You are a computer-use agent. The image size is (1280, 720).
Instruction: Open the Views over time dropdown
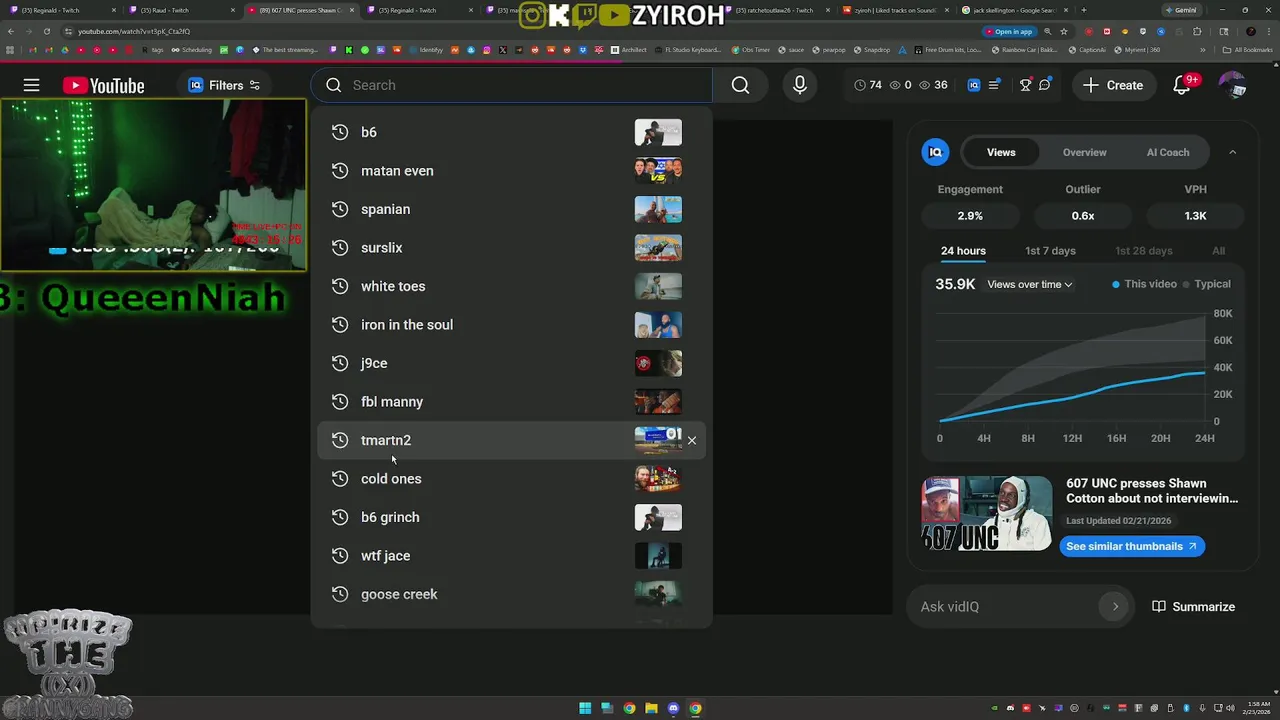click(x=1029, y=284)
